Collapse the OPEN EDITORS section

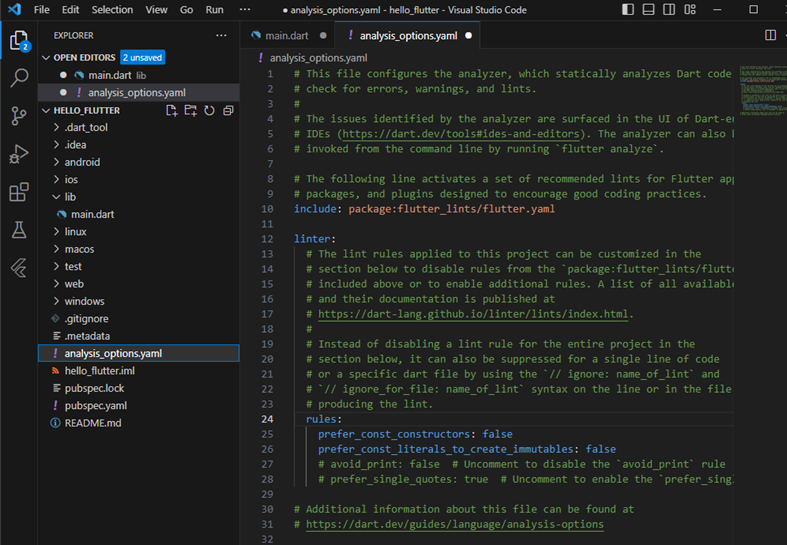coord(46,58)
